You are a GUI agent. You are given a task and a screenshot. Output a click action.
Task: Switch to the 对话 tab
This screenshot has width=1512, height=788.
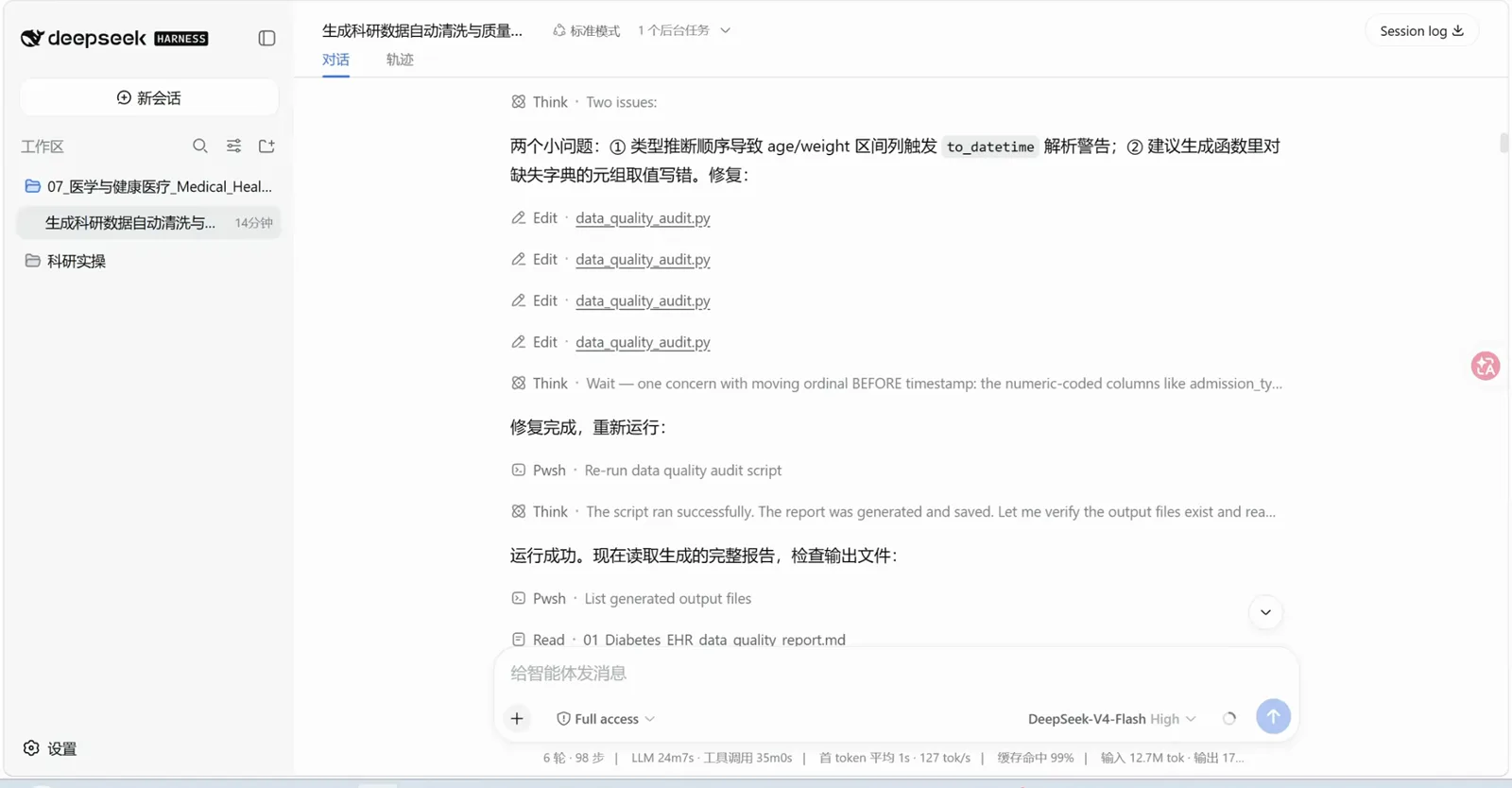pos(335,60)
